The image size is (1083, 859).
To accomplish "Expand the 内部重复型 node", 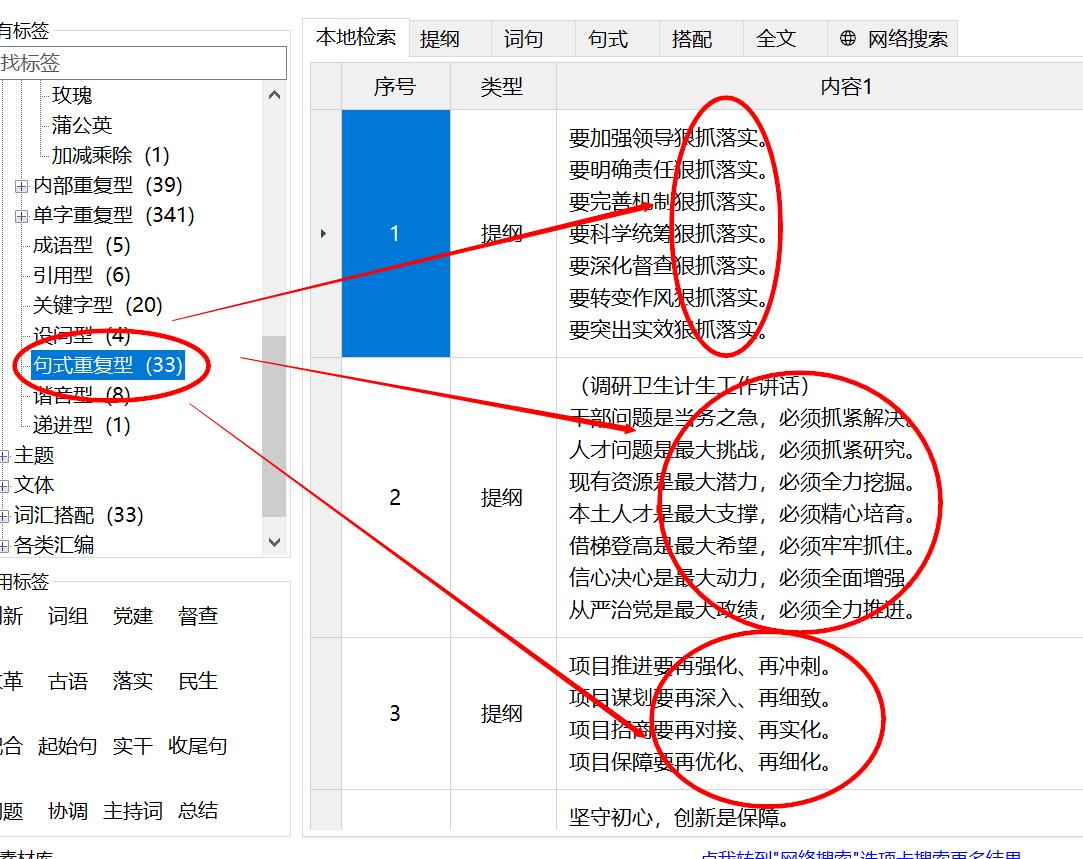I will pyautogui.click(x=22, y=185).
